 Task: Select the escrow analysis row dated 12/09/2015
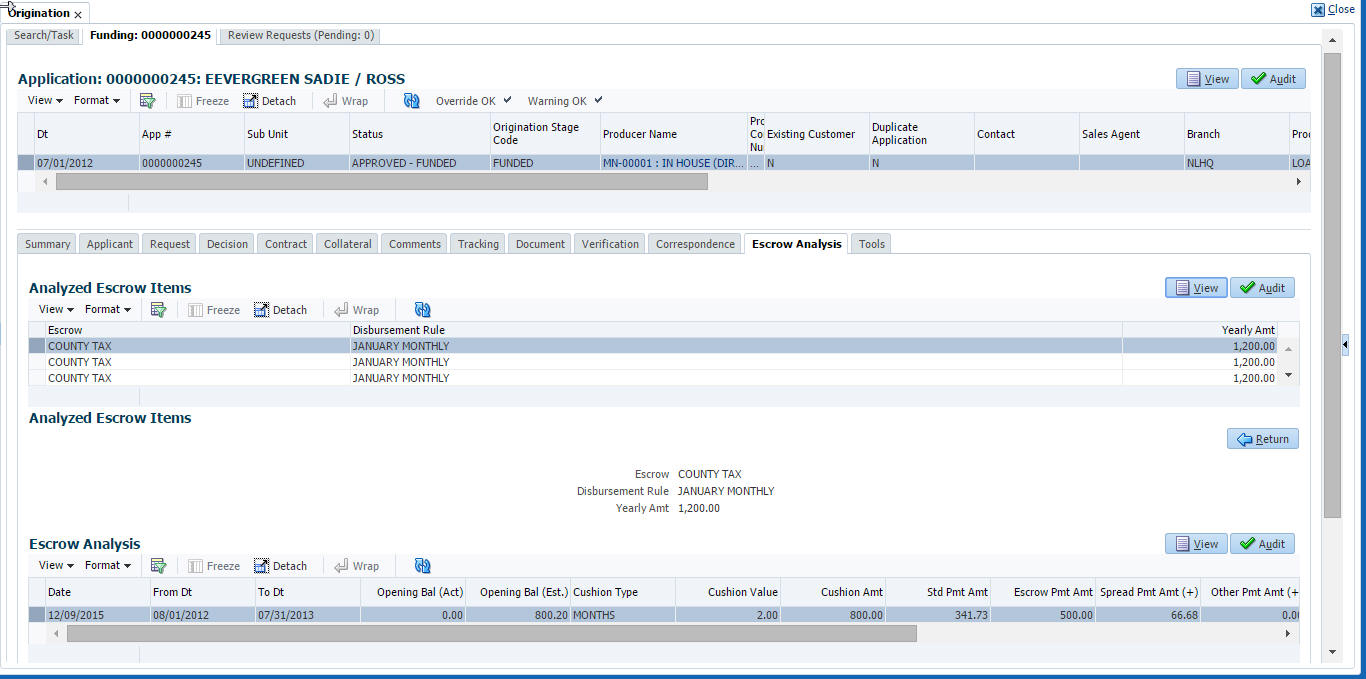point(664,615)
